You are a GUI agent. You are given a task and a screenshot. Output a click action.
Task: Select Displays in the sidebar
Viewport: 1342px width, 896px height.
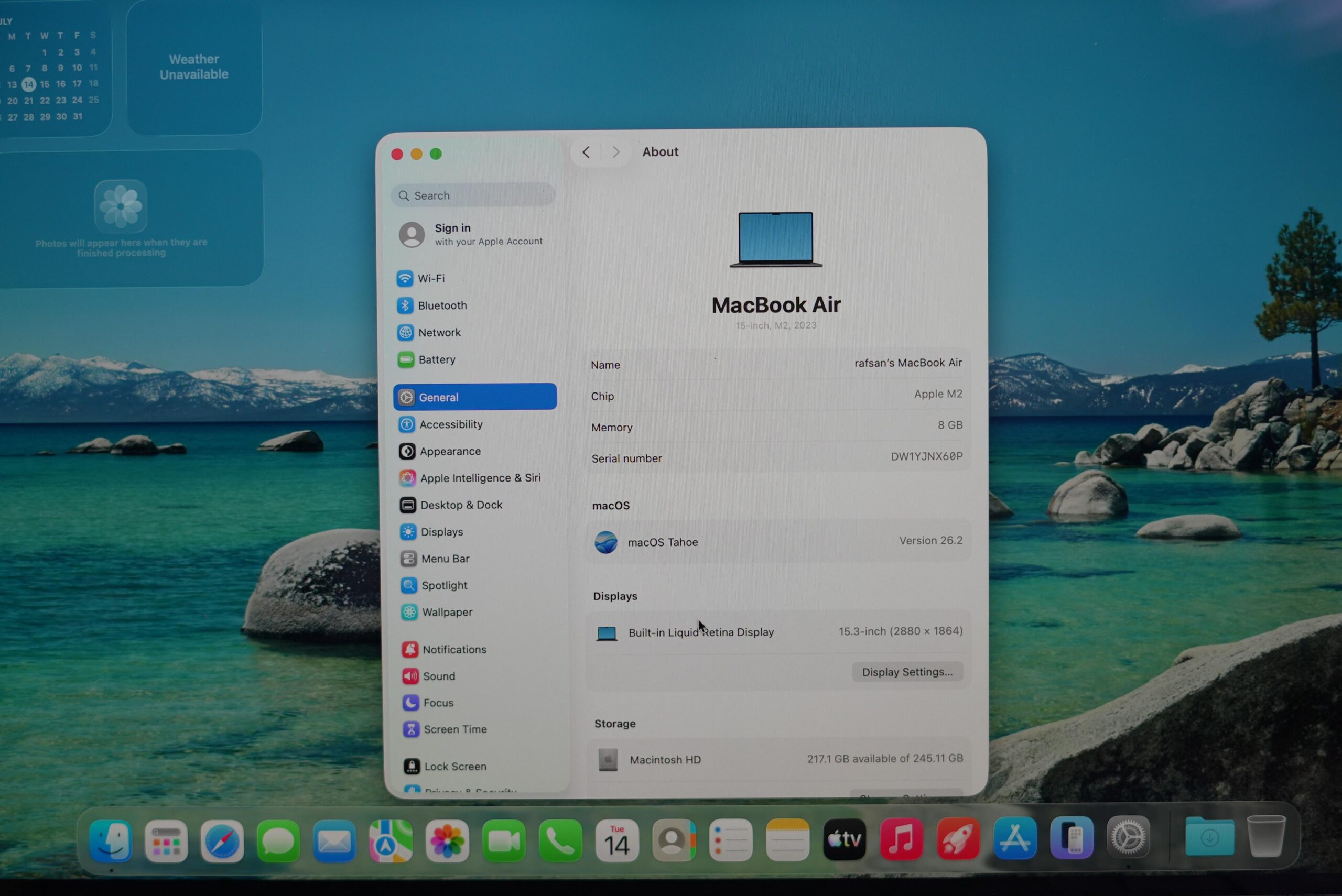477,531
